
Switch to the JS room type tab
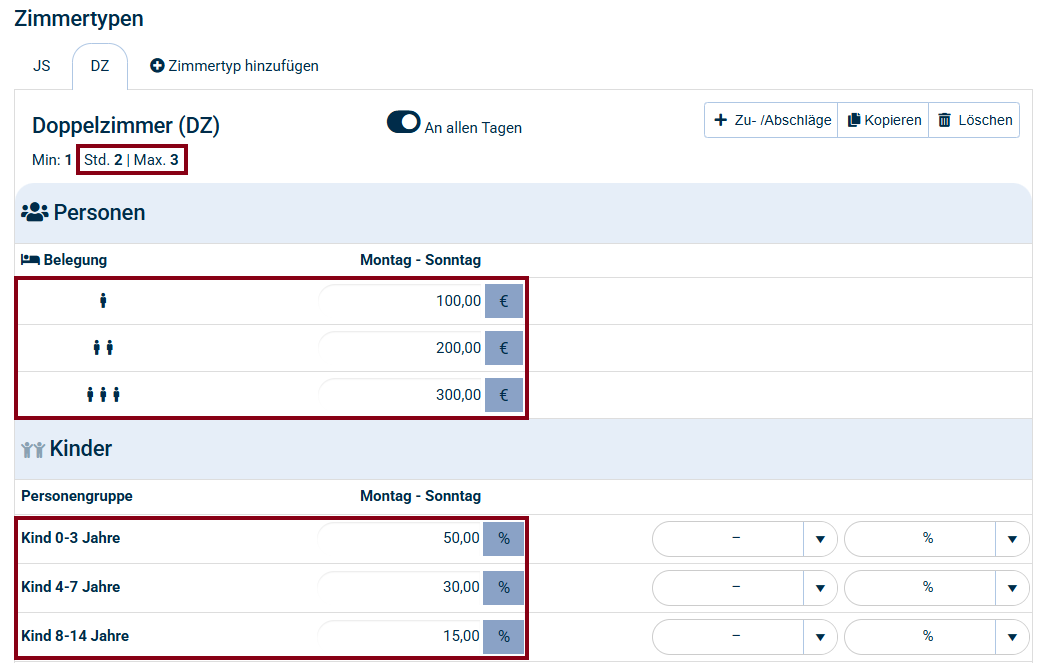(42, 66)
